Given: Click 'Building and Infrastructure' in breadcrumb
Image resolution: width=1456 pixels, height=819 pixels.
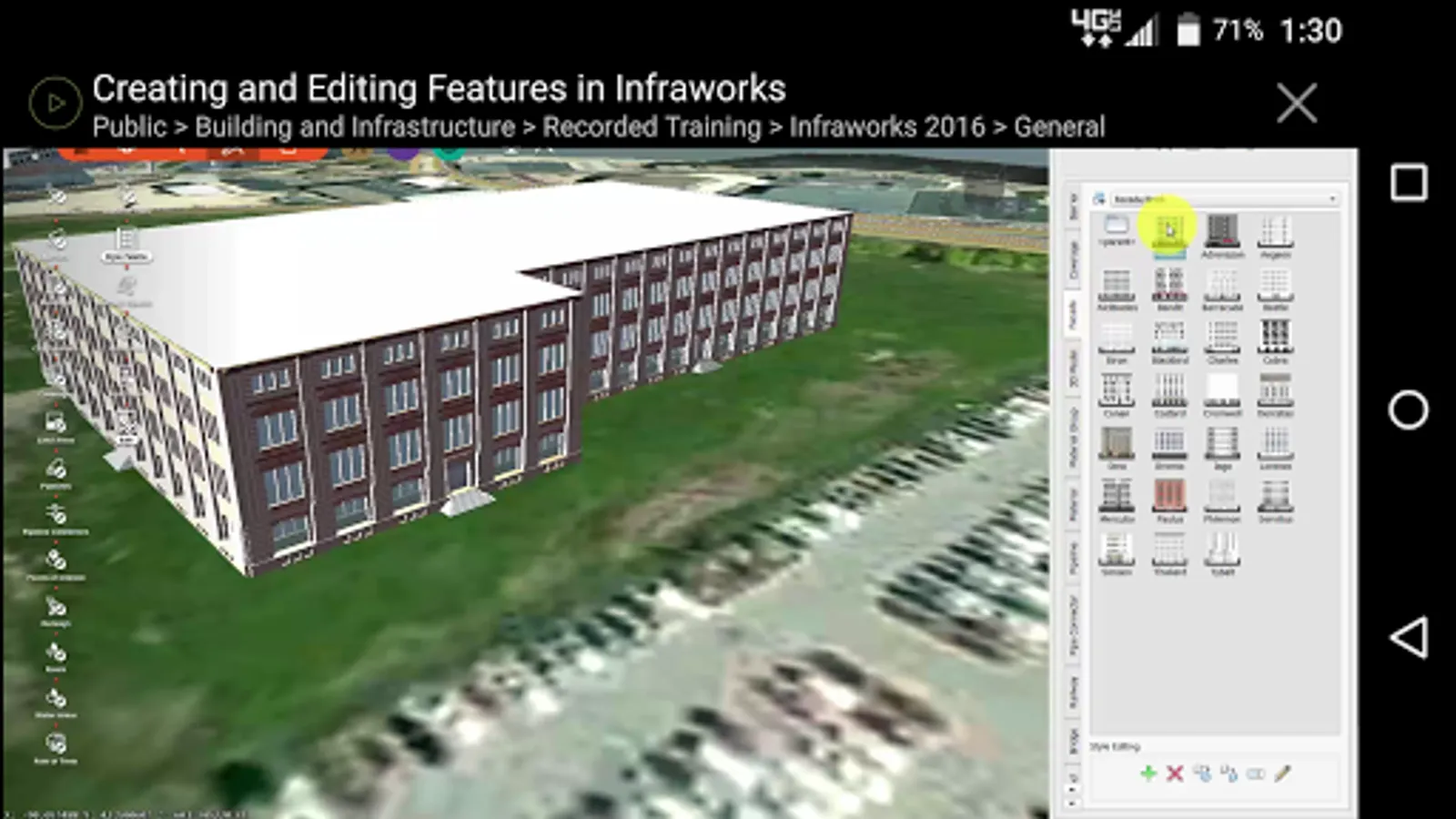Looking at the screenshot, I should [355, 126].
